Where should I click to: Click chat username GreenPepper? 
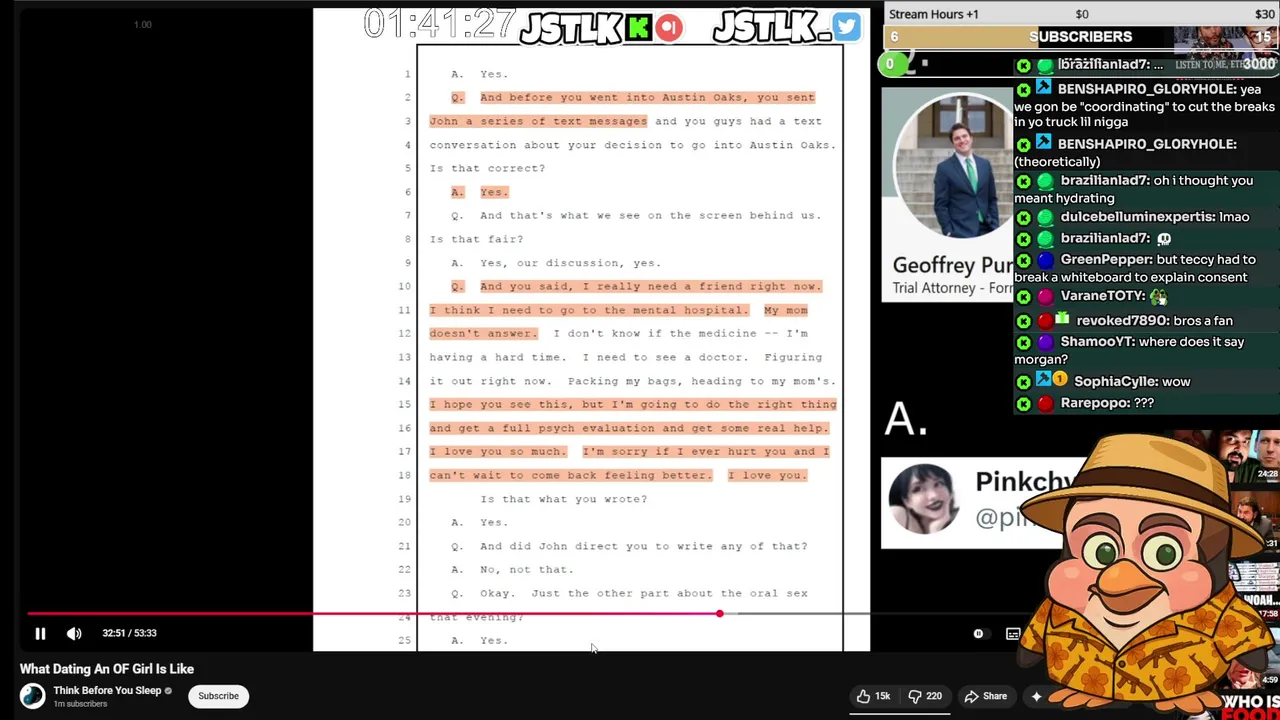(1105, 259)
